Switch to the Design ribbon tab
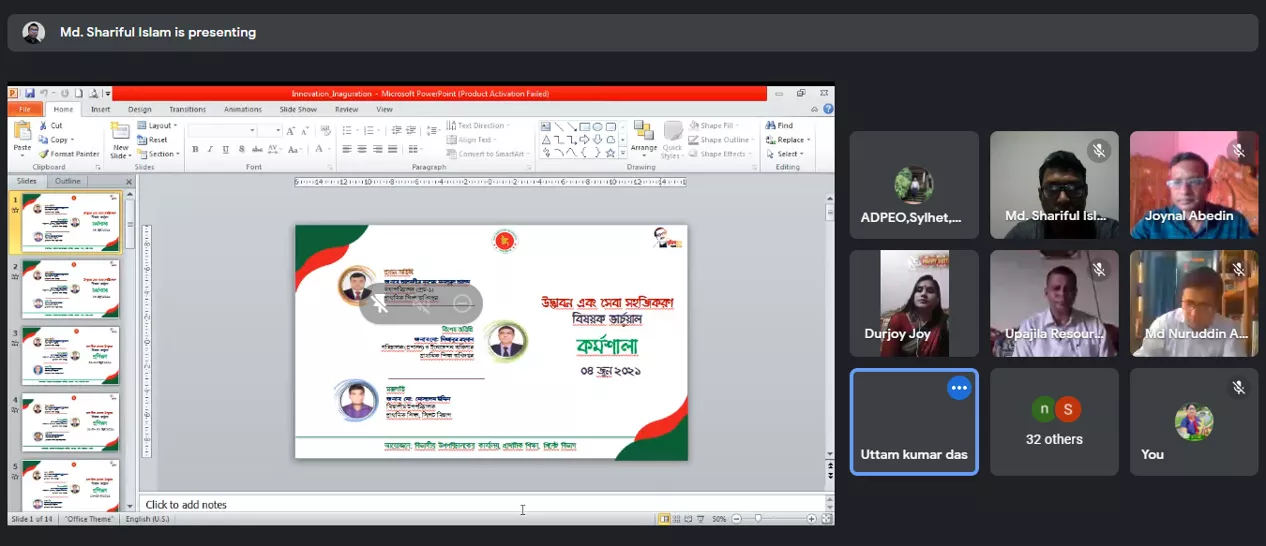The height and width of the screenshot is (546, 1266). click(x=140, y=109)
